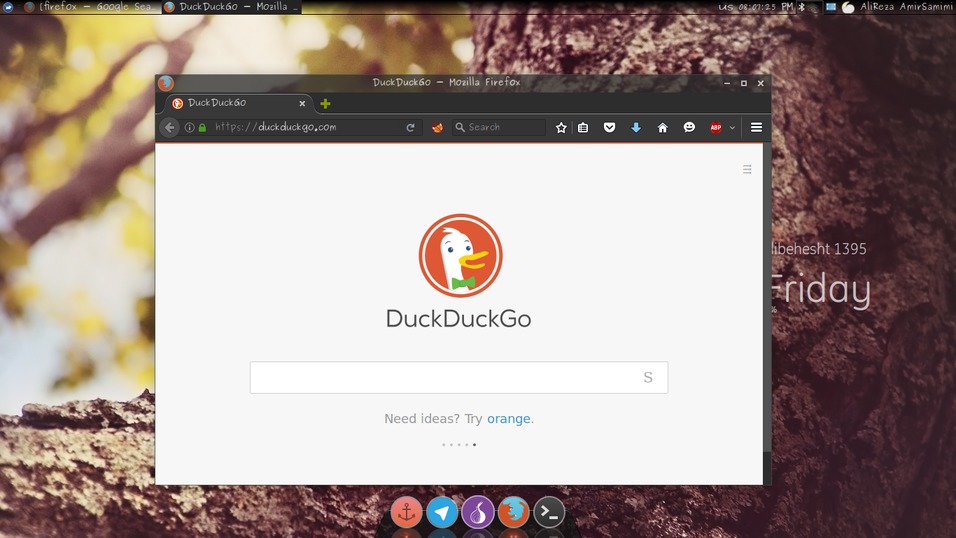Click the blue display tray icon
This screenshot has width=956, height=538.
[830, 7]
